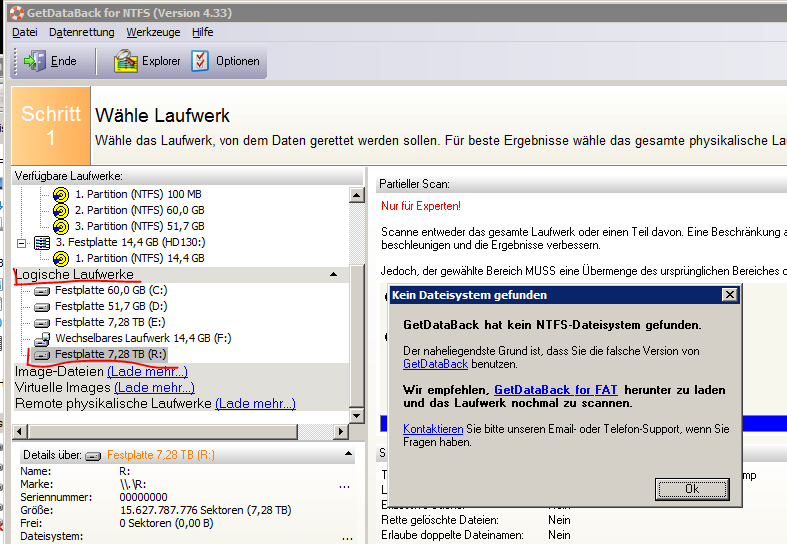The height and width of the screenshot is (544, 787).
Task: Open the Datei menu
Action: 25,32
